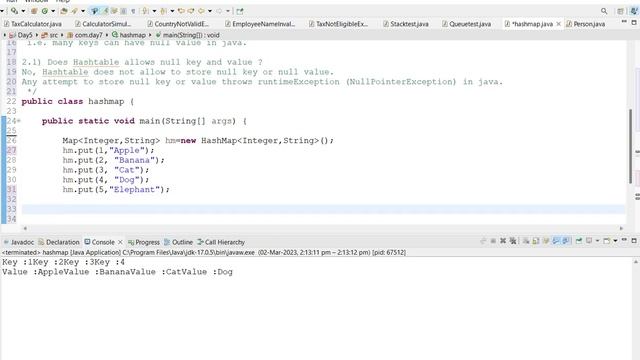
Task: Open New Console View dropdown arrow
Action: point(615,241)
